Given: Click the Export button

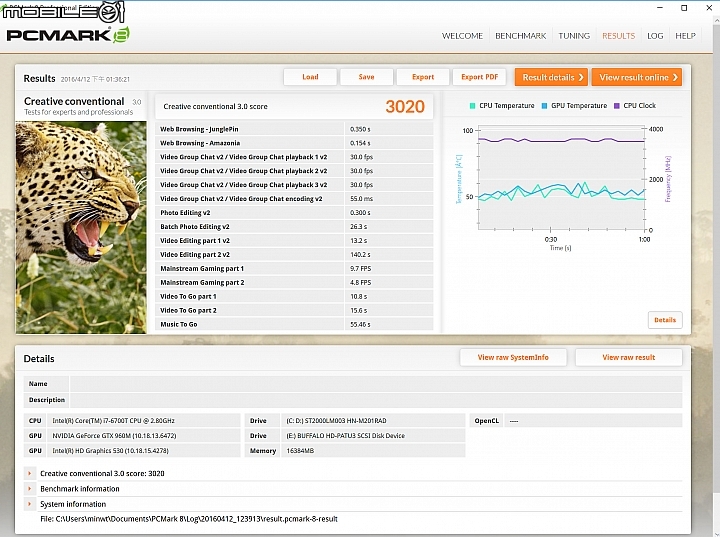Looking at the screenshot, I should [x=423, y=77].
